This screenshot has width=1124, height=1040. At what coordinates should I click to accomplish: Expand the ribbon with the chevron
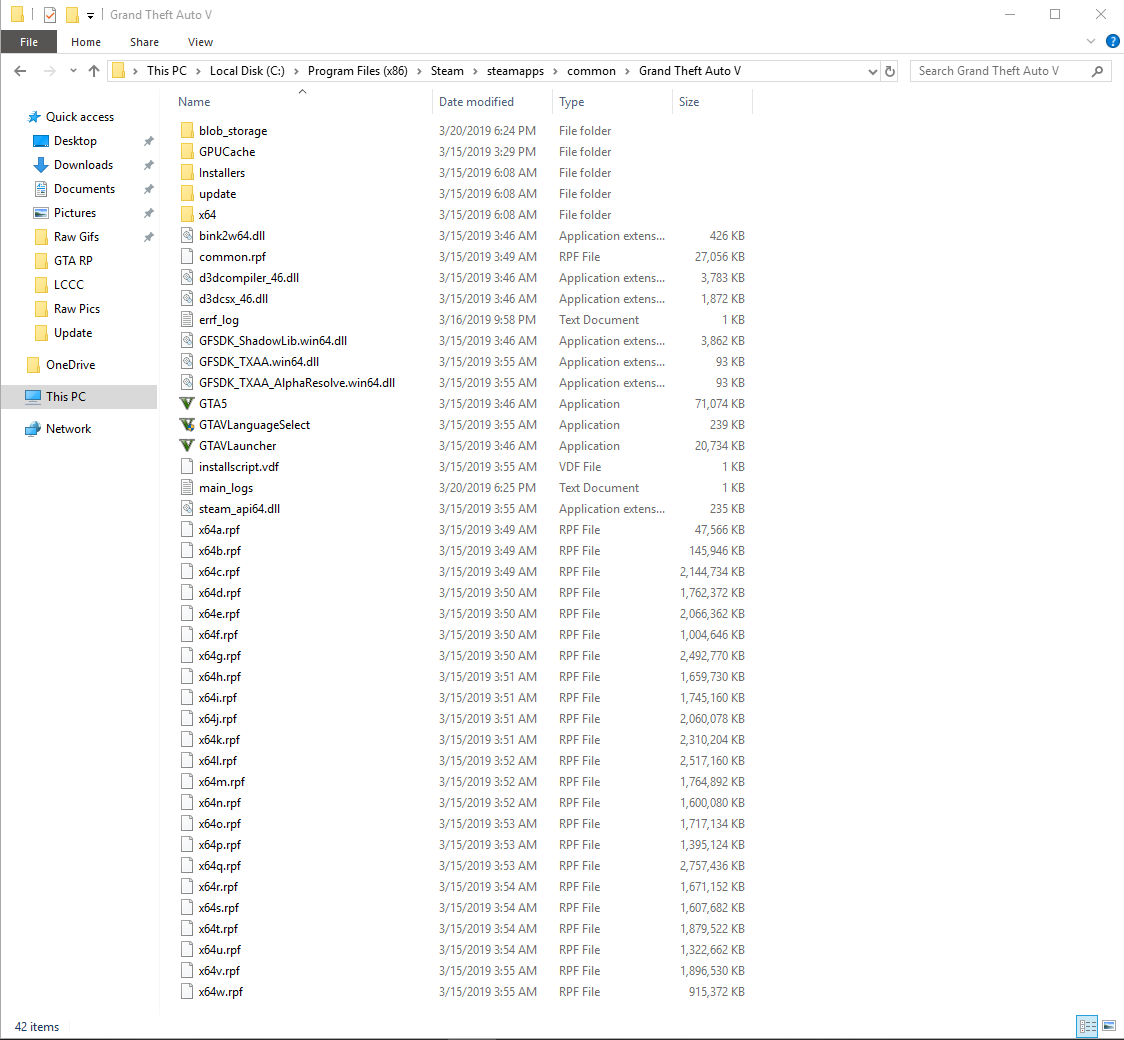coord(1091,42)
